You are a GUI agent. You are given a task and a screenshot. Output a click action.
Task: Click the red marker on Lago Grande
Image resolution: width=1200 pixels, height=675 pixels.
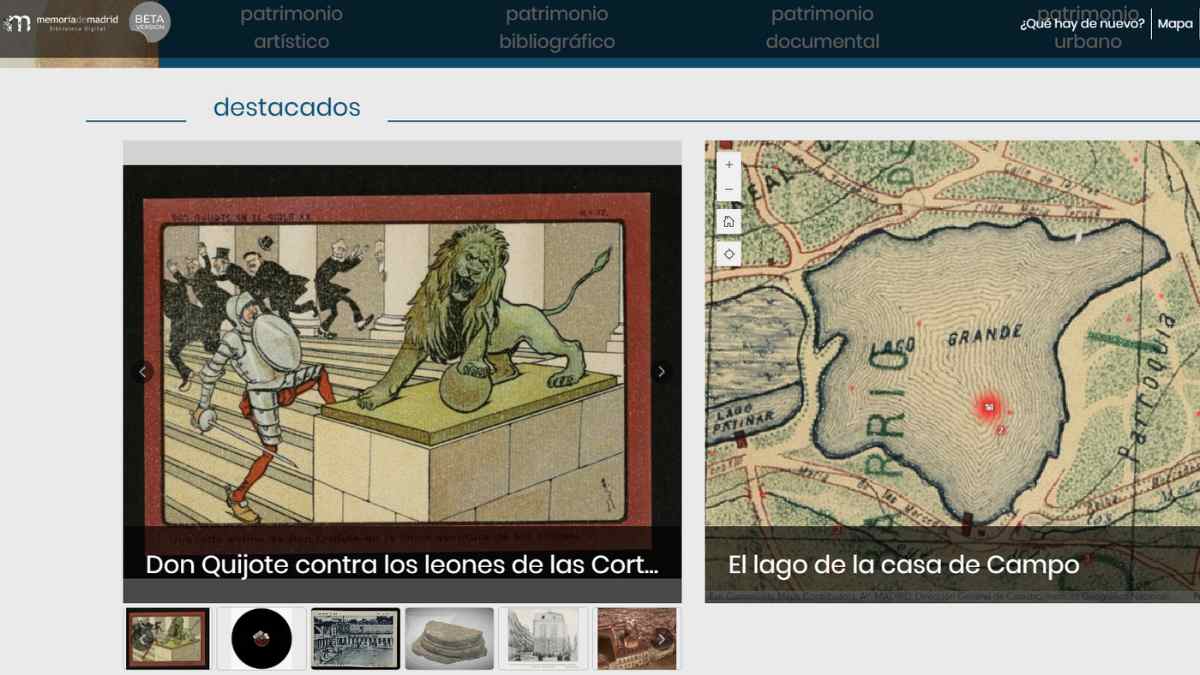pos(985,406)
